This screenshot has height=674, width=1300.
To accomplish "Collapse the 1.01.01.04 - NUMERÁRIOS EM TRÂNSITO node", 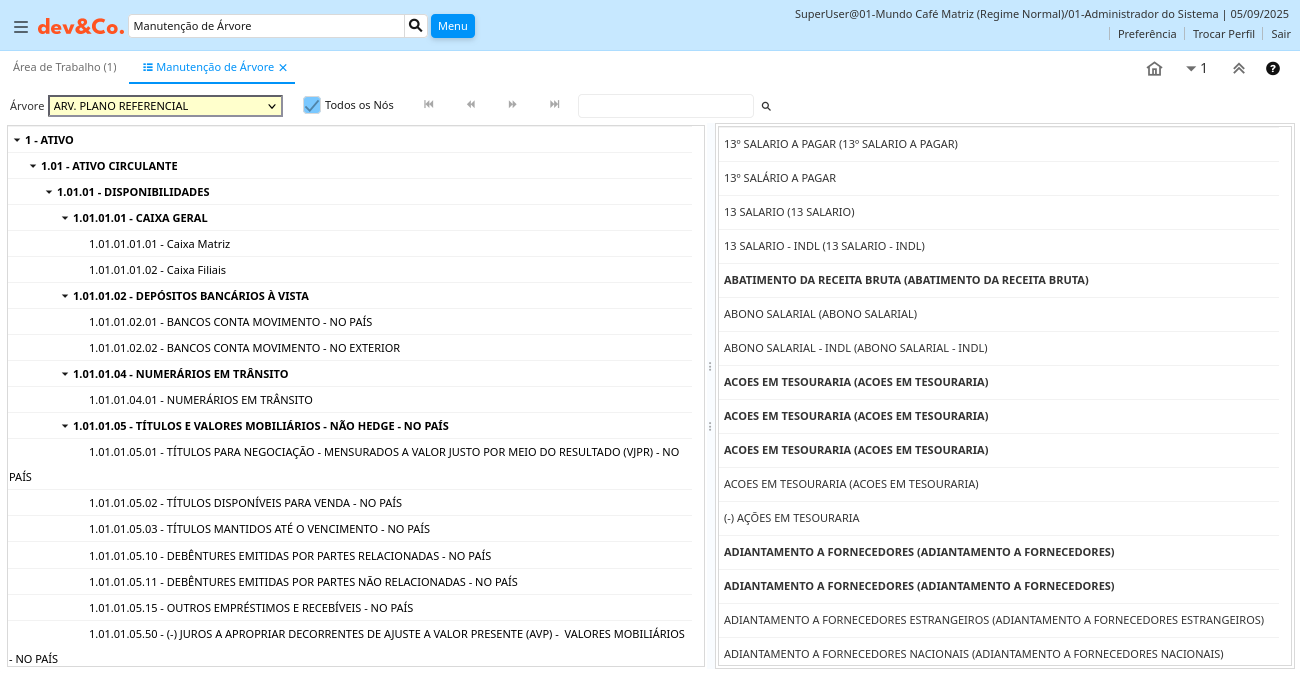I will tap(65, 374).
